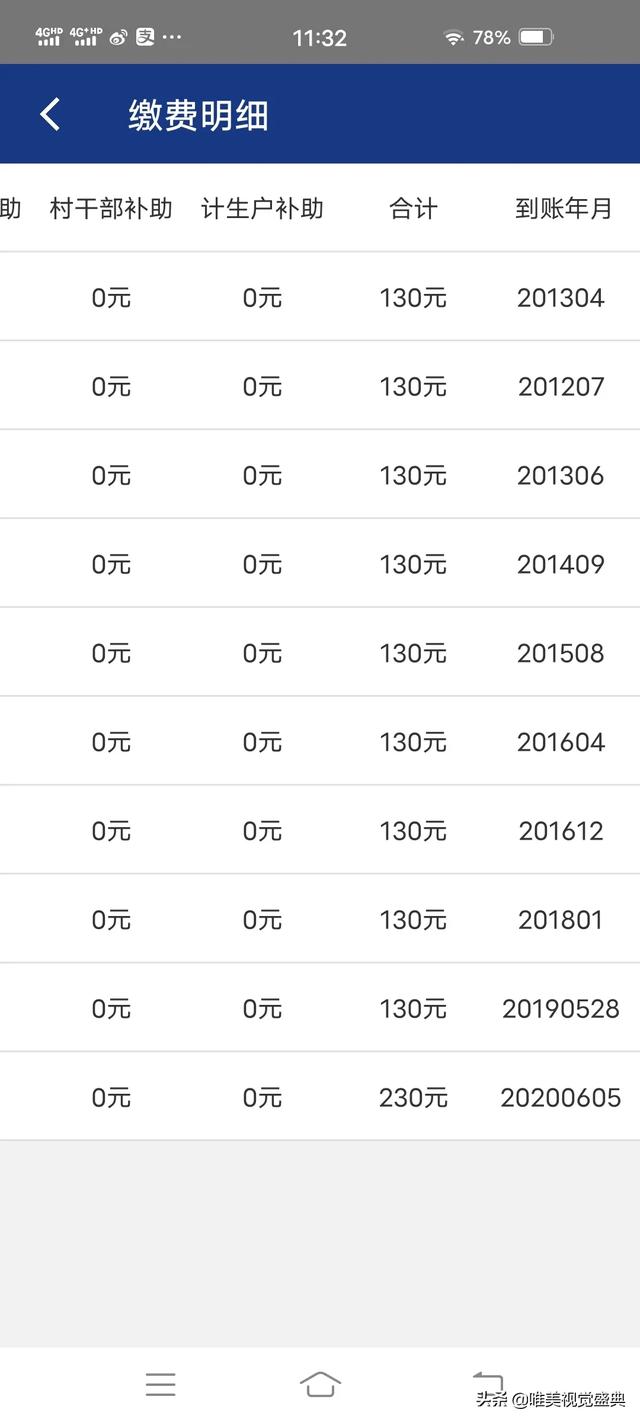Open the row dated 20200605
640x1422 pixels.
pos(320,1097)
